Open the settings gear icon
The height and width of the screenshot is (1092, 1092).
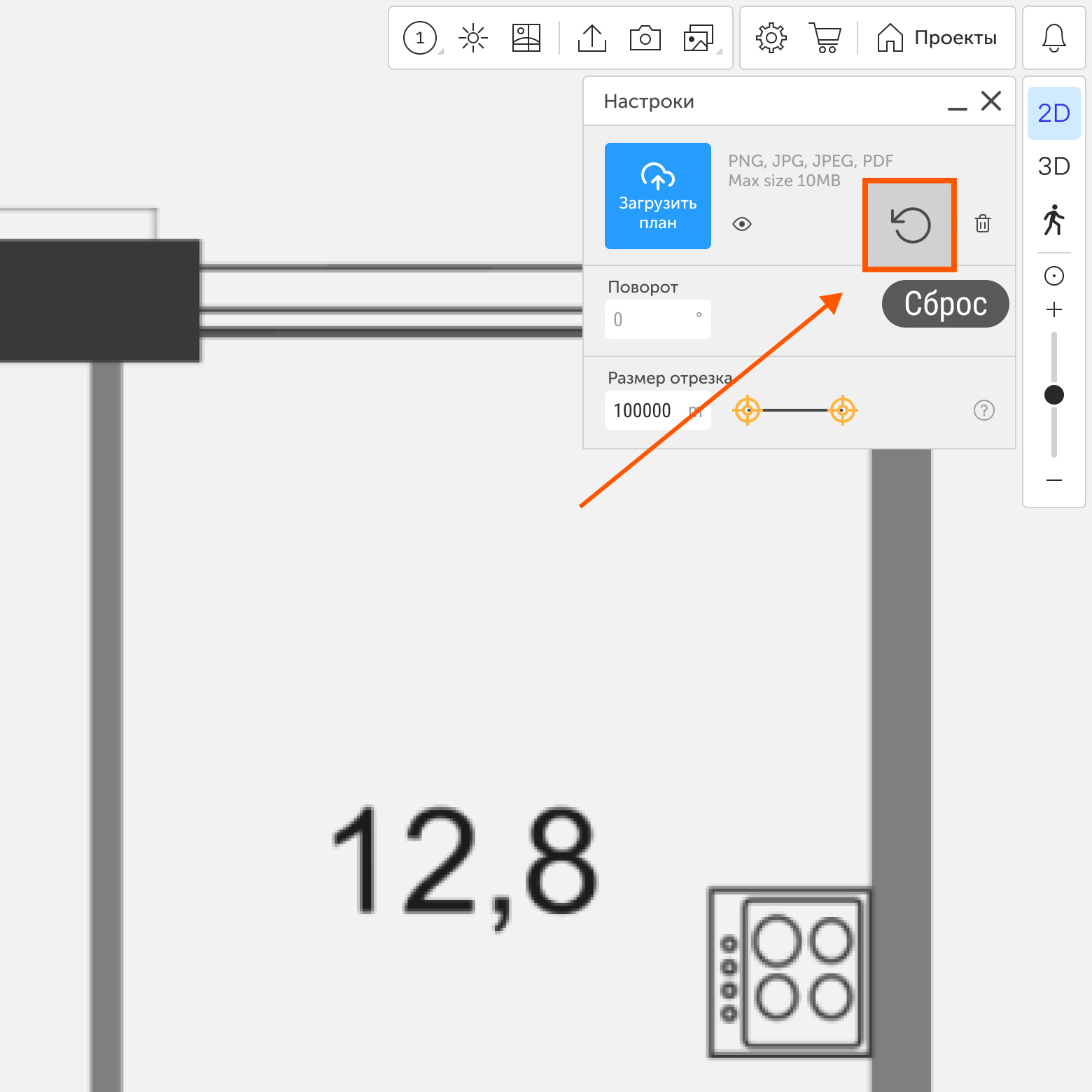click(771, 38)
